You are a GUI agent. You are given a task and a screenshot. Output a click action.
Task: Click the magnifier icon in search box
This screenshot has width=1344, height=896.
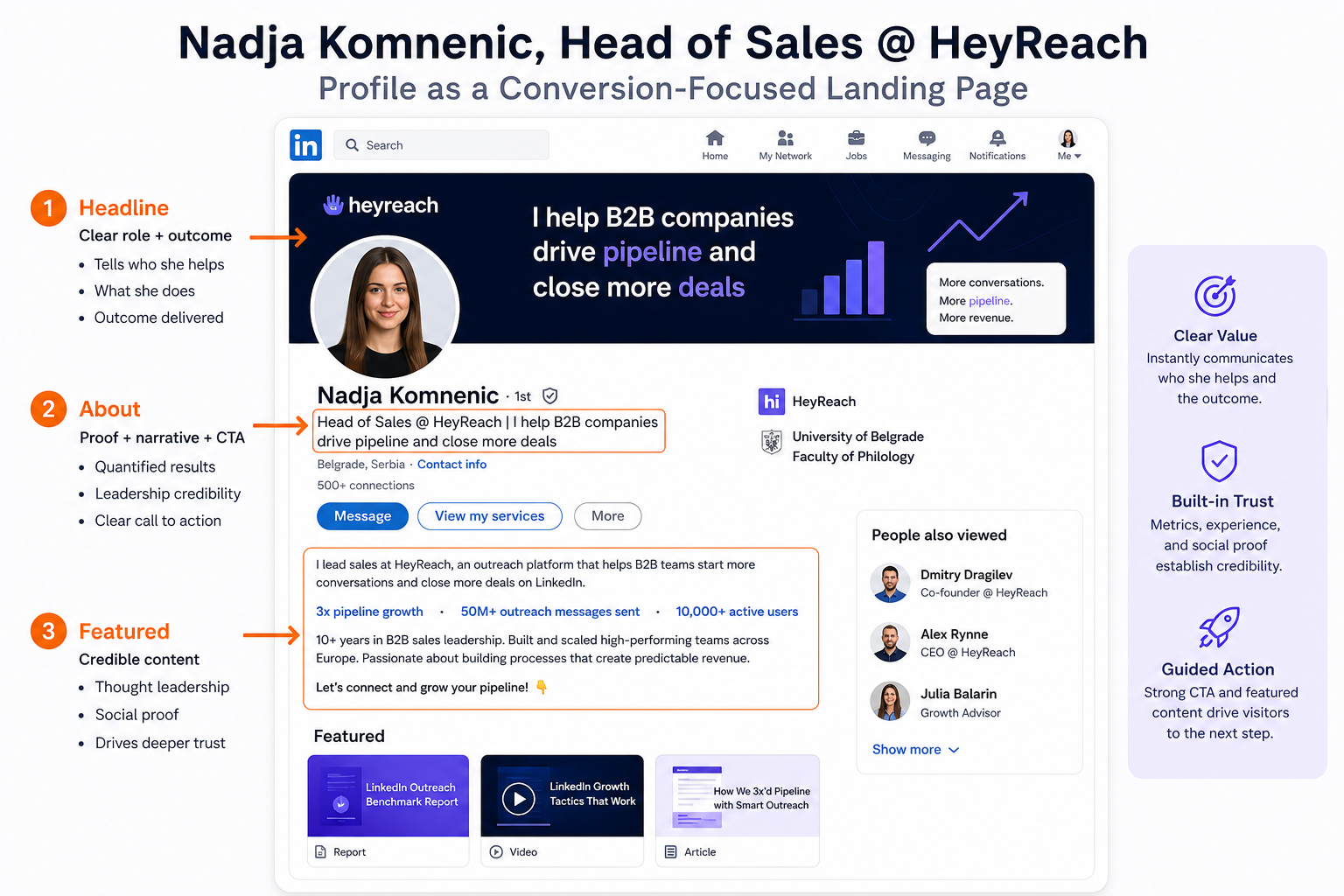click(352, 145)
